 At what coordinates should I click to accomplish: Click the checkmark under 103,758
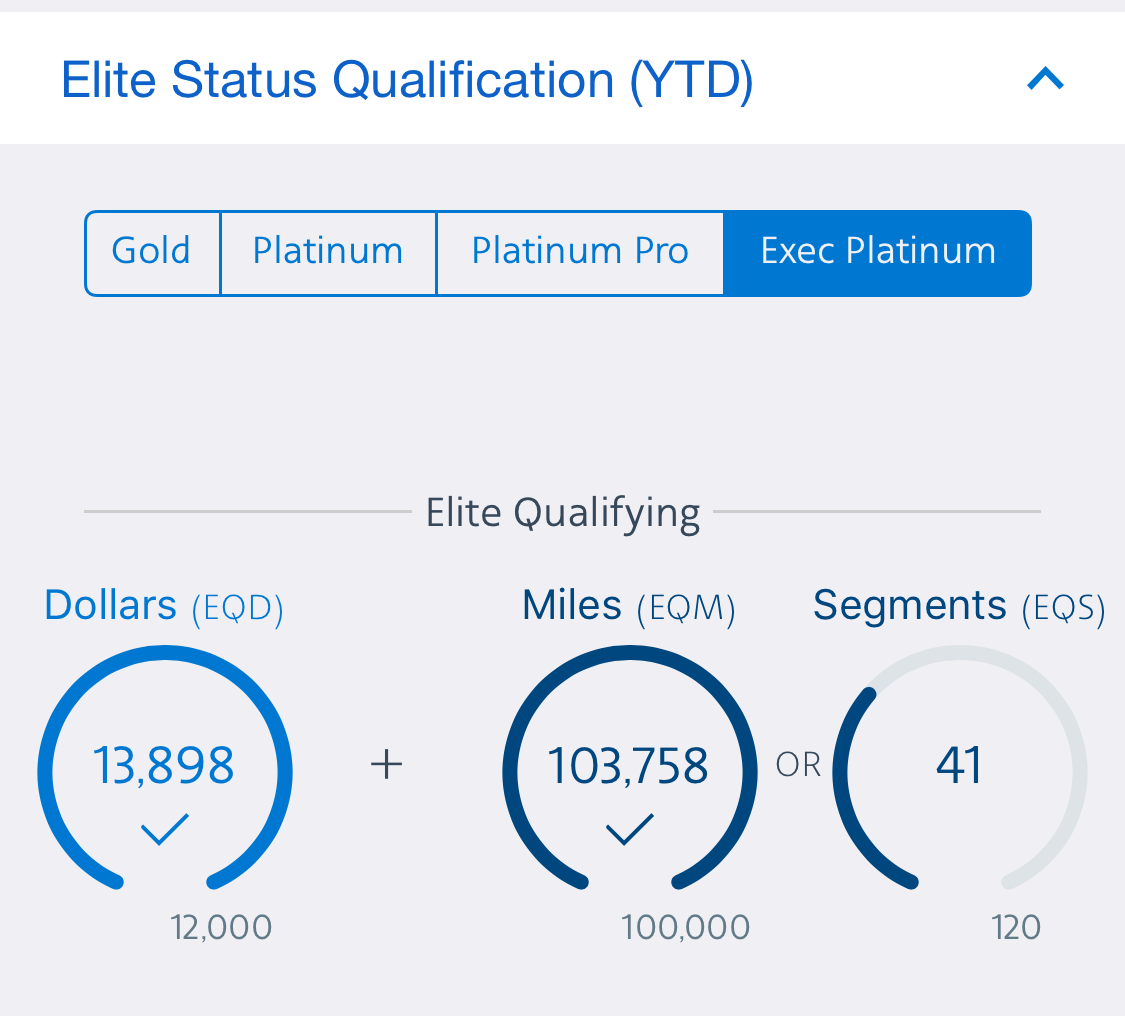click(630, 829)
